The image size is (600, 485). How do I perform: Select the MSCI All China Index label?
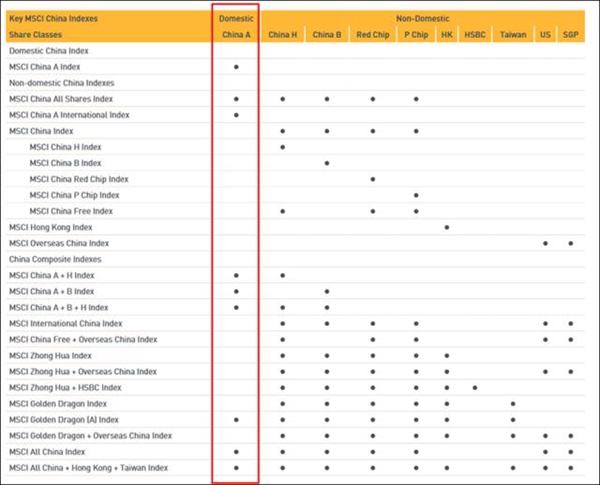click(48, 452)
